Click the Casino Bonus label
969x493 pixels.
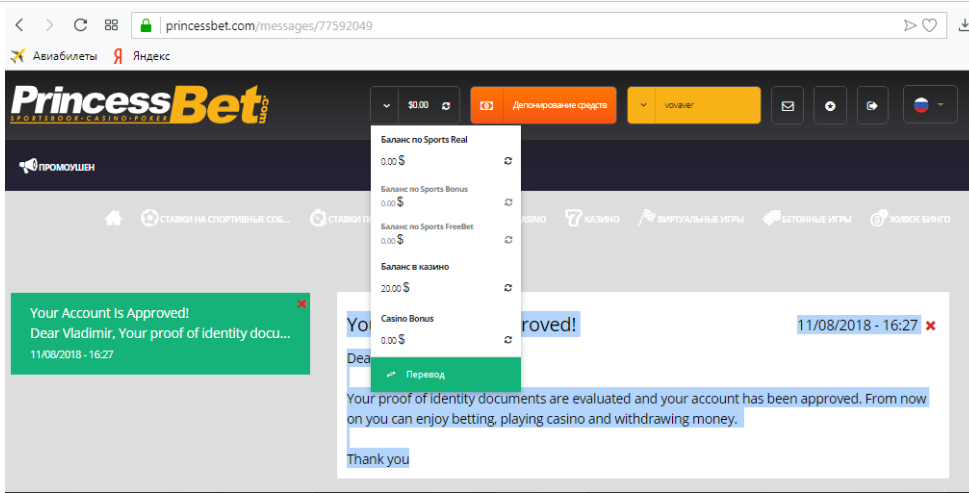pos(407,319)
